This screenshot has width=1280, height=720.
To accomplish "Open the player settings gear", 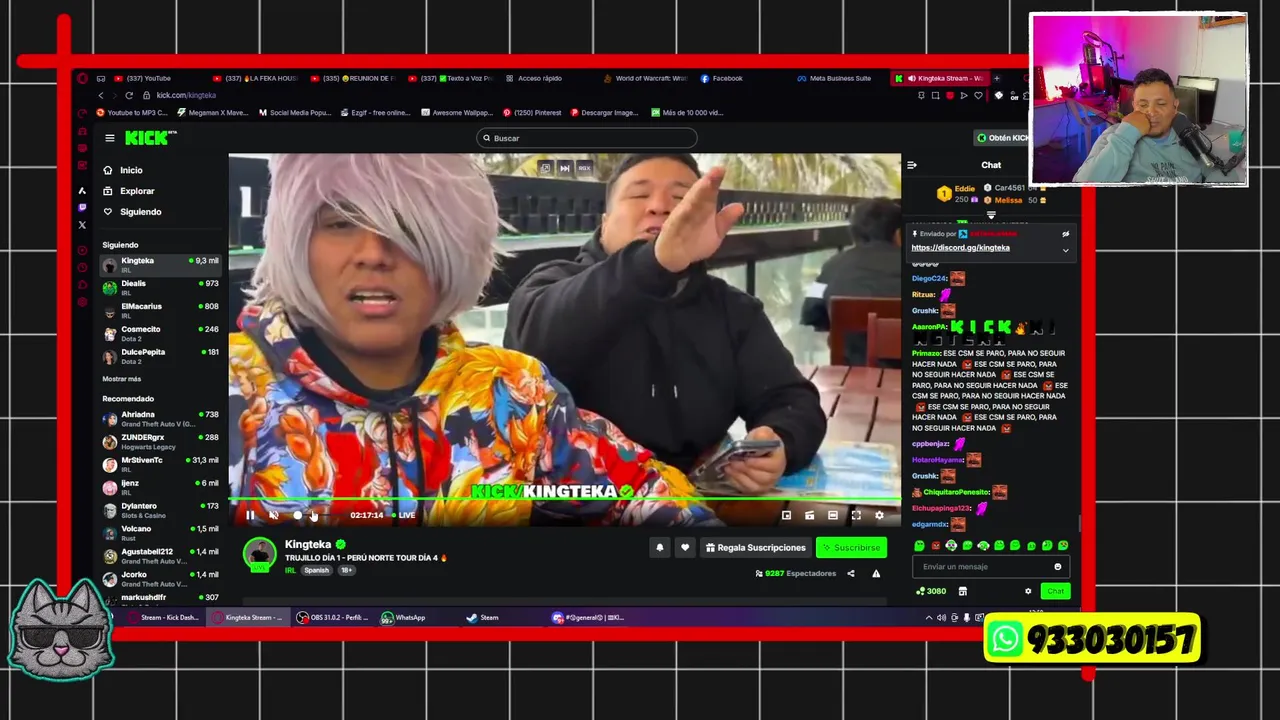I will pyautogui.click(x=879, y=515).
